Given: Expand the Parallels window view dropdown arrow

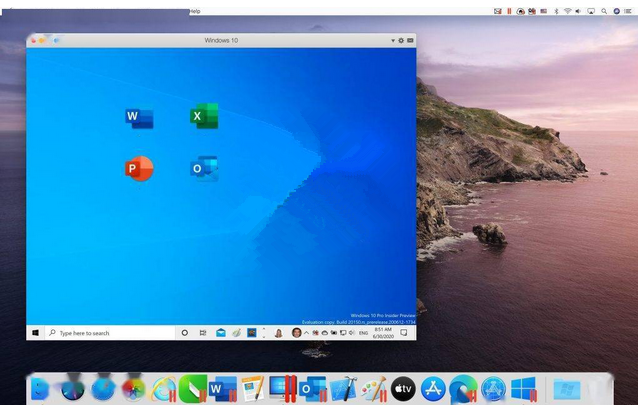Looking at the screenshot, I should tap(393, 41).
